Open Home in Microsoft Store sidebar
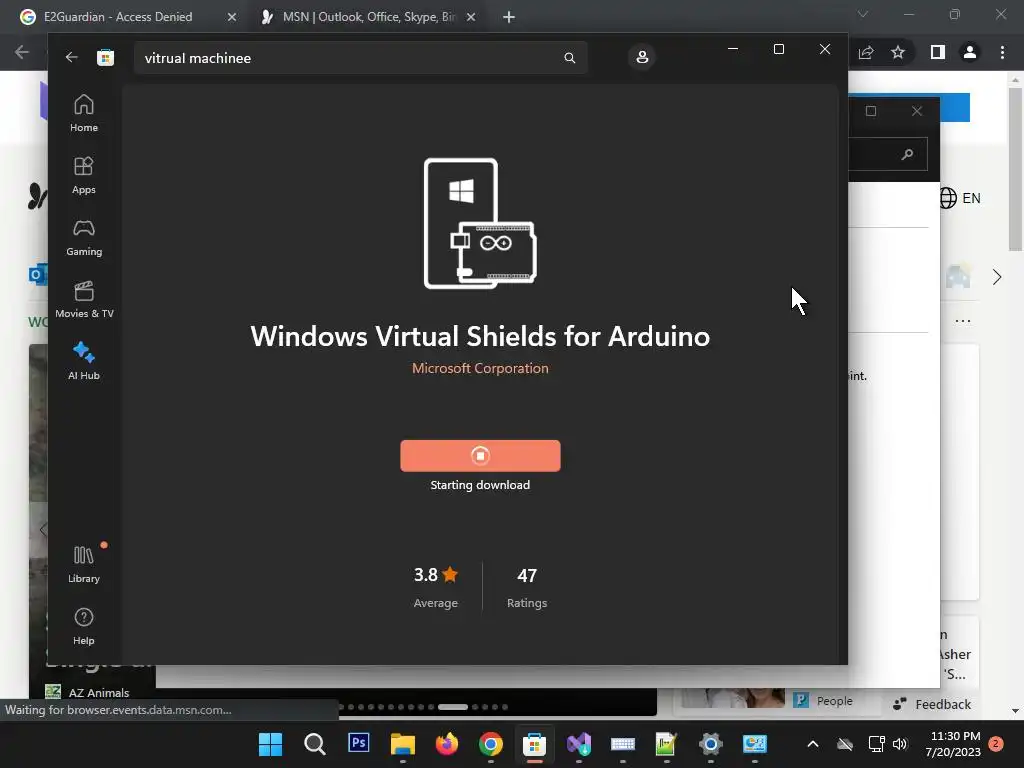Screen dimensions: 1024x768 click(84, 114)
